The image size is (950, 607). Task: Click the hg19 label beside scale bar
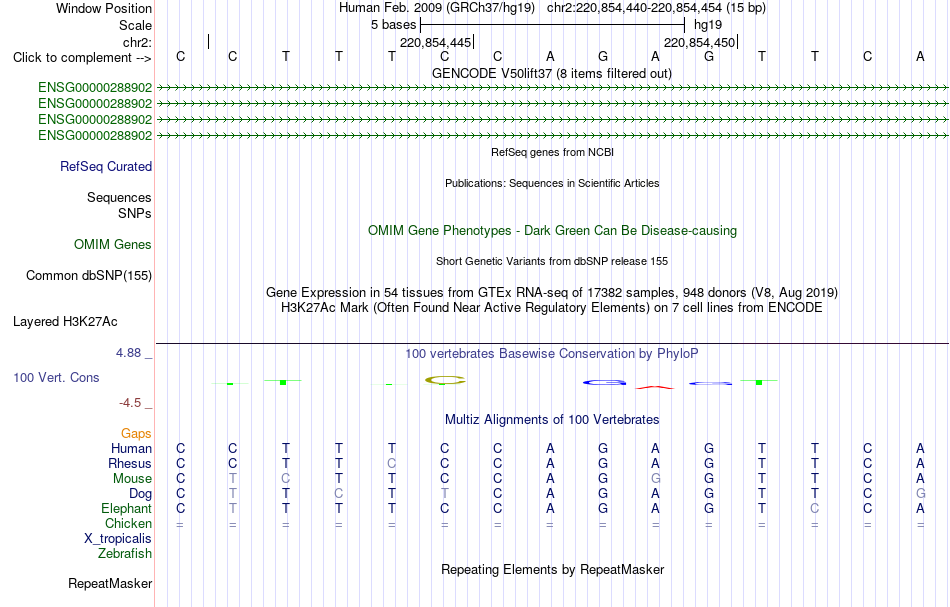tap(708, 25)
